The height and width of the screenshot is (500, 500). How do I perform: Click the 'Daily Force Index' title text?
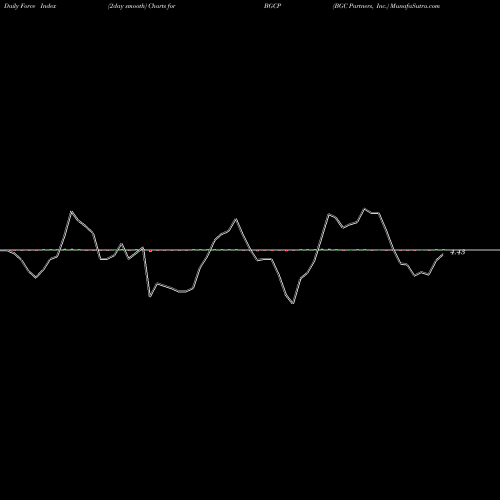pos(30,6)
